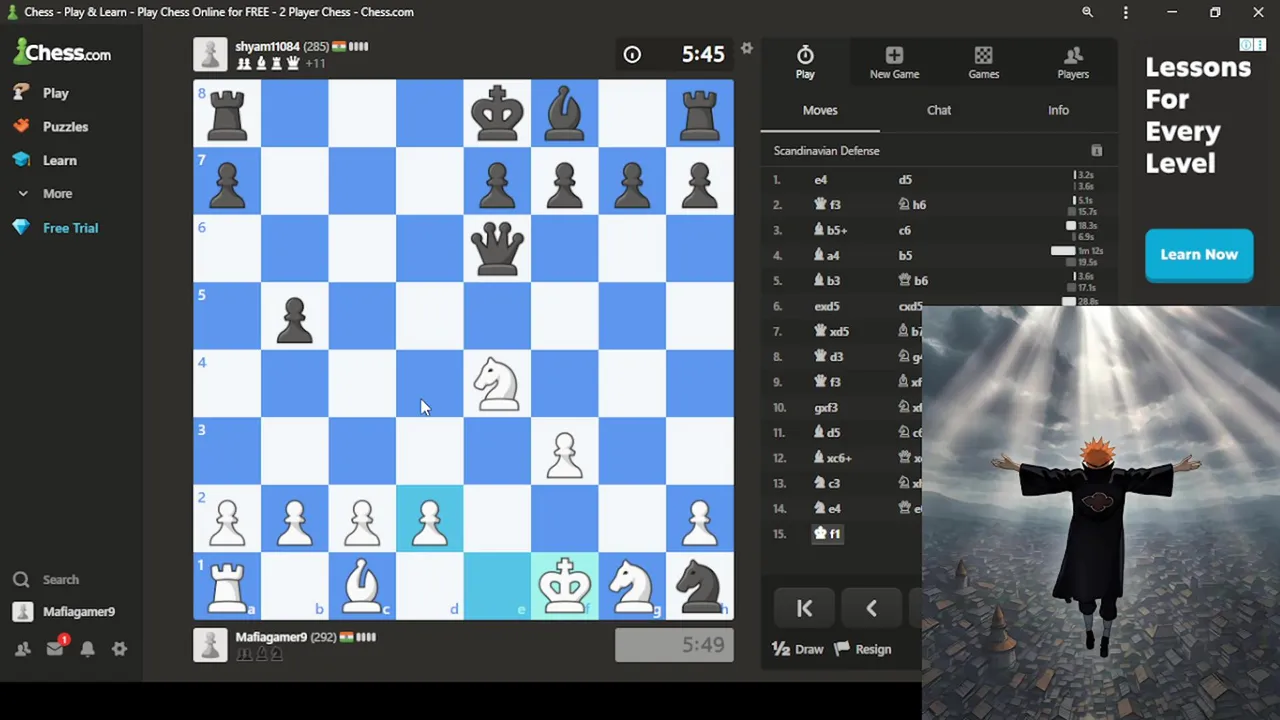Open the Players tab
The height and width of the screenshot is (720, 1280).
tap(1073, 62)
